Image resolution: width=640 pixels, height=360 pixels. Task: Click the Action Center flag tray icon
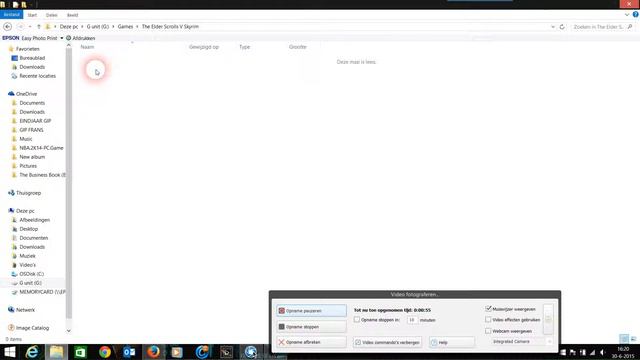point(573,352)
